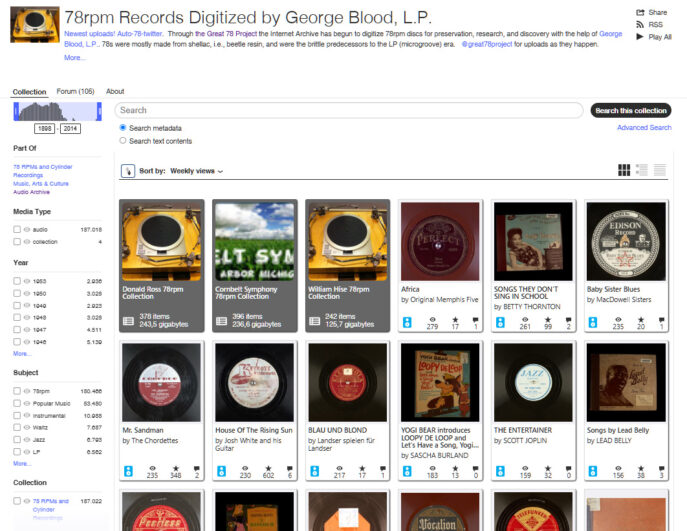Open 78 RPMs and Cylinder Recordings link

(x=42, y=171)
